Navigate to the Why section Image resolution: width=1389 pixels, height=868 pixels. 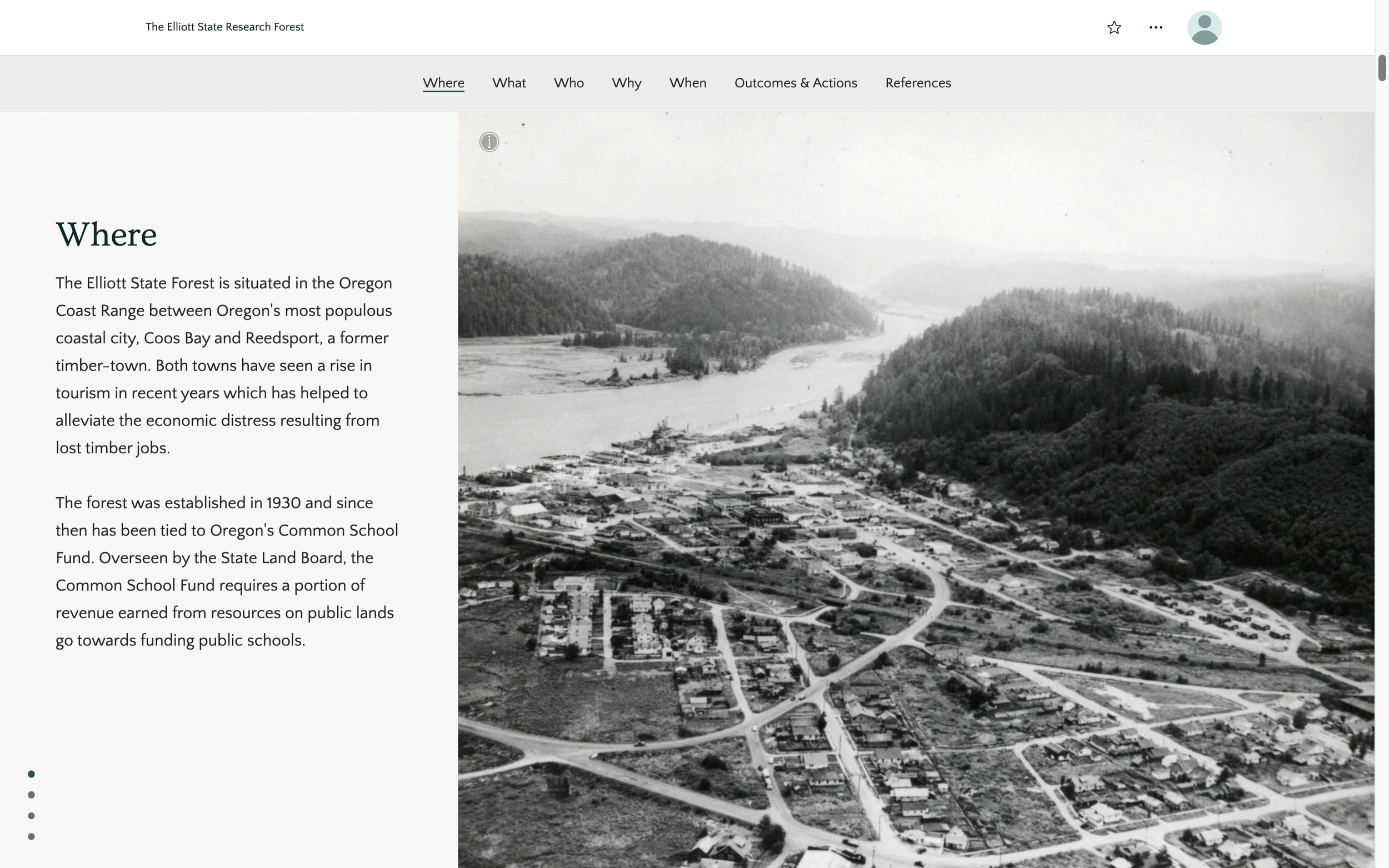tap(627, 83)
